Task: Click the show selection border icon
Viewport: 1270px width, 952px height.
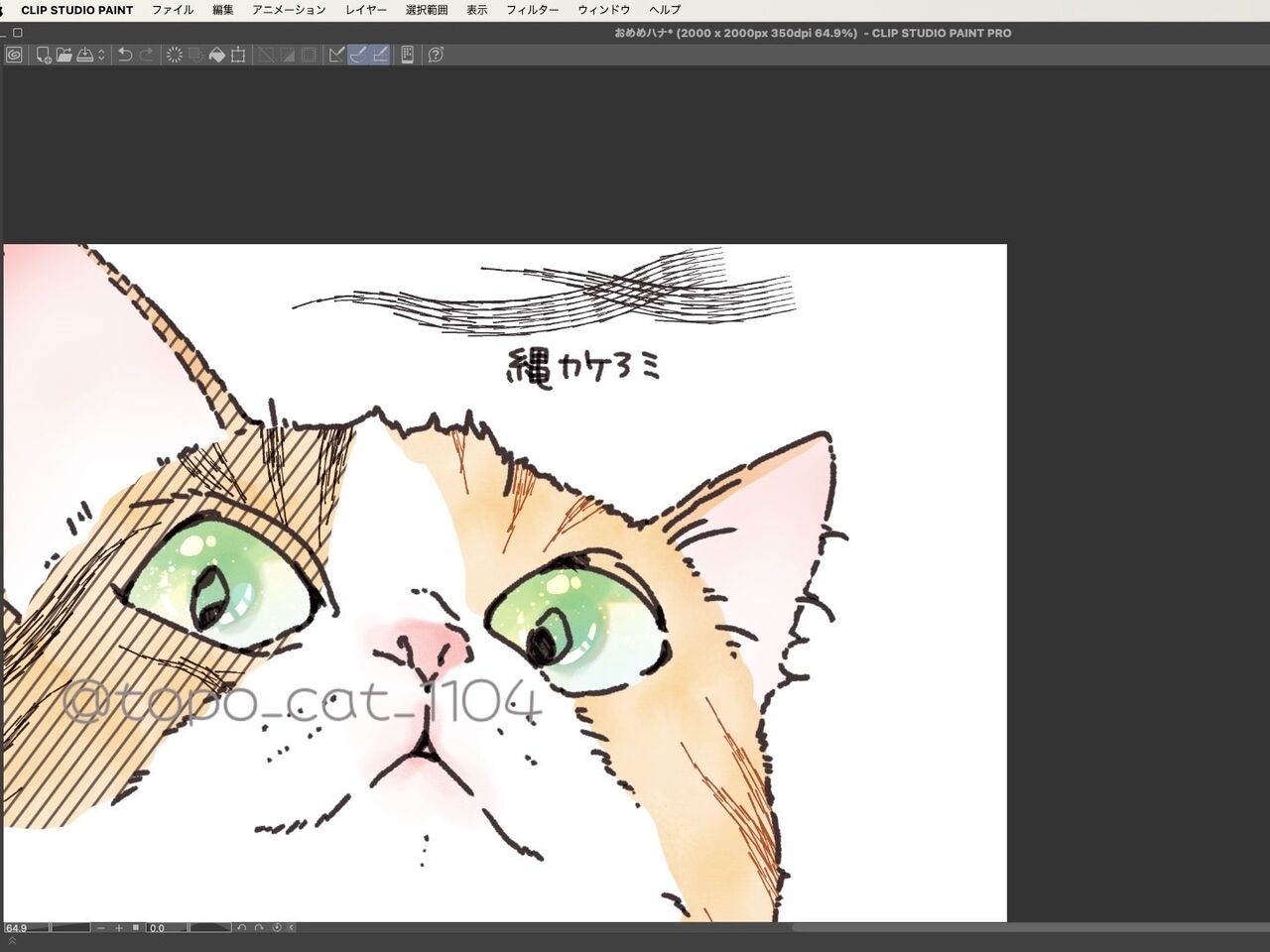Action: click(309, 55)
